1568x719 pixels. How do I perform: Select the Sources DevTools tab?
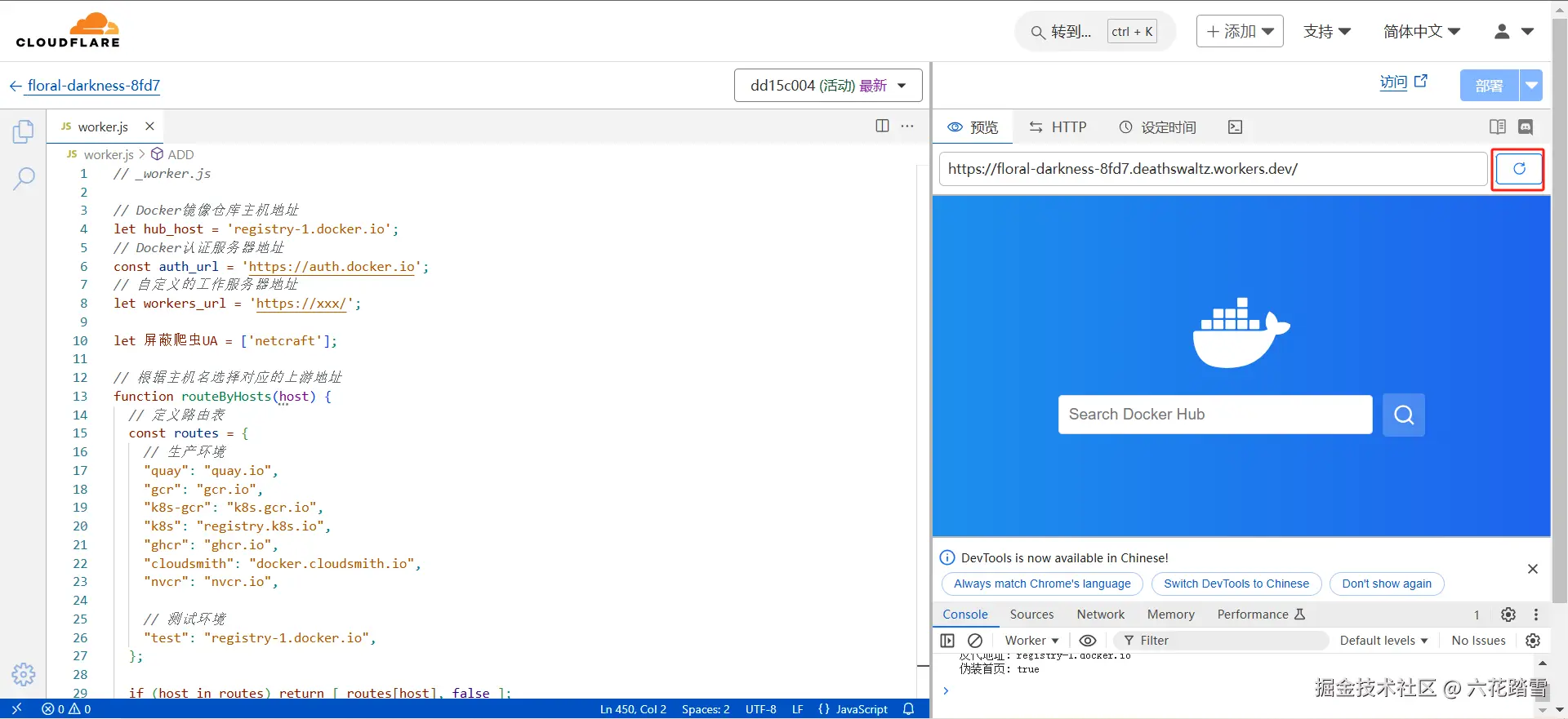(1031, 615)
